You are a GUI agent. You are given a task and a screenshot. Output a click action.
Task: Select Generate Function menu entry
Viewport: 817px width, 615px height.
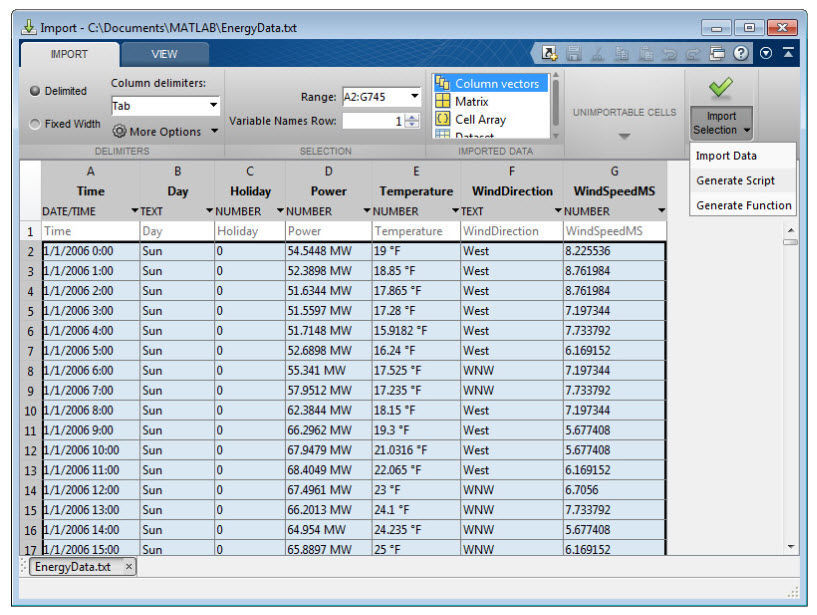743,205
